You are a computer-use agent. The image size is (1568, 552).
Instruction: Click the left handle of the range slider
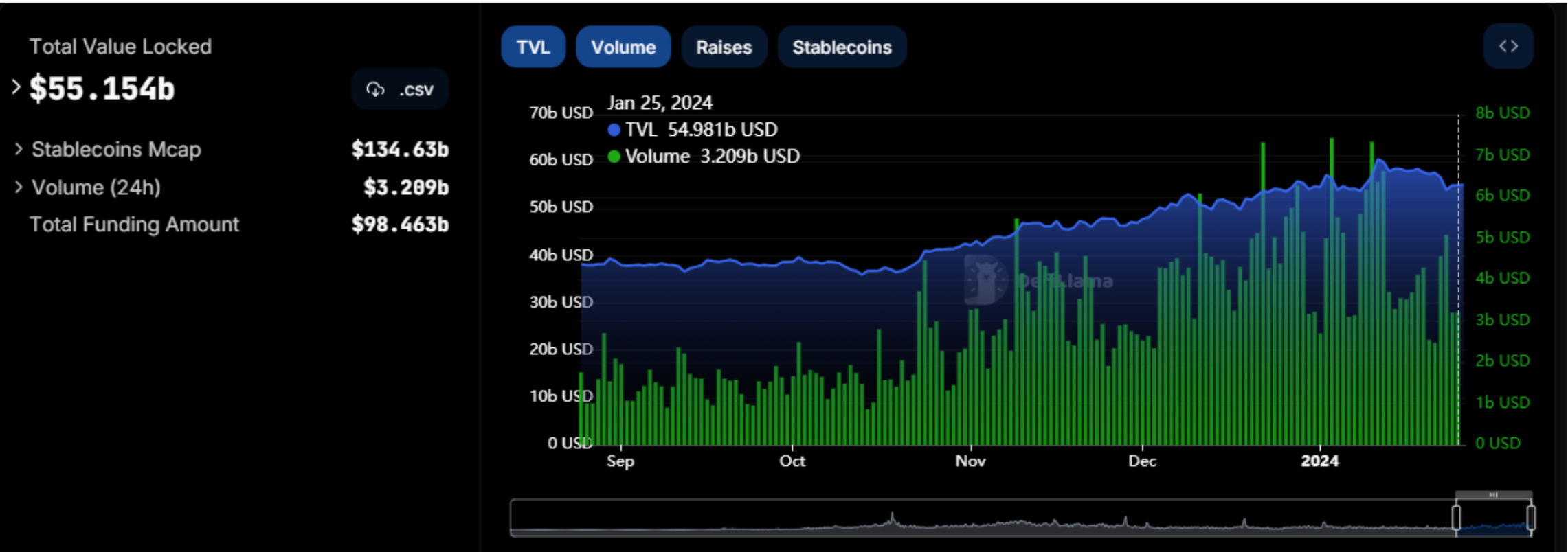tap(1456, 517)
